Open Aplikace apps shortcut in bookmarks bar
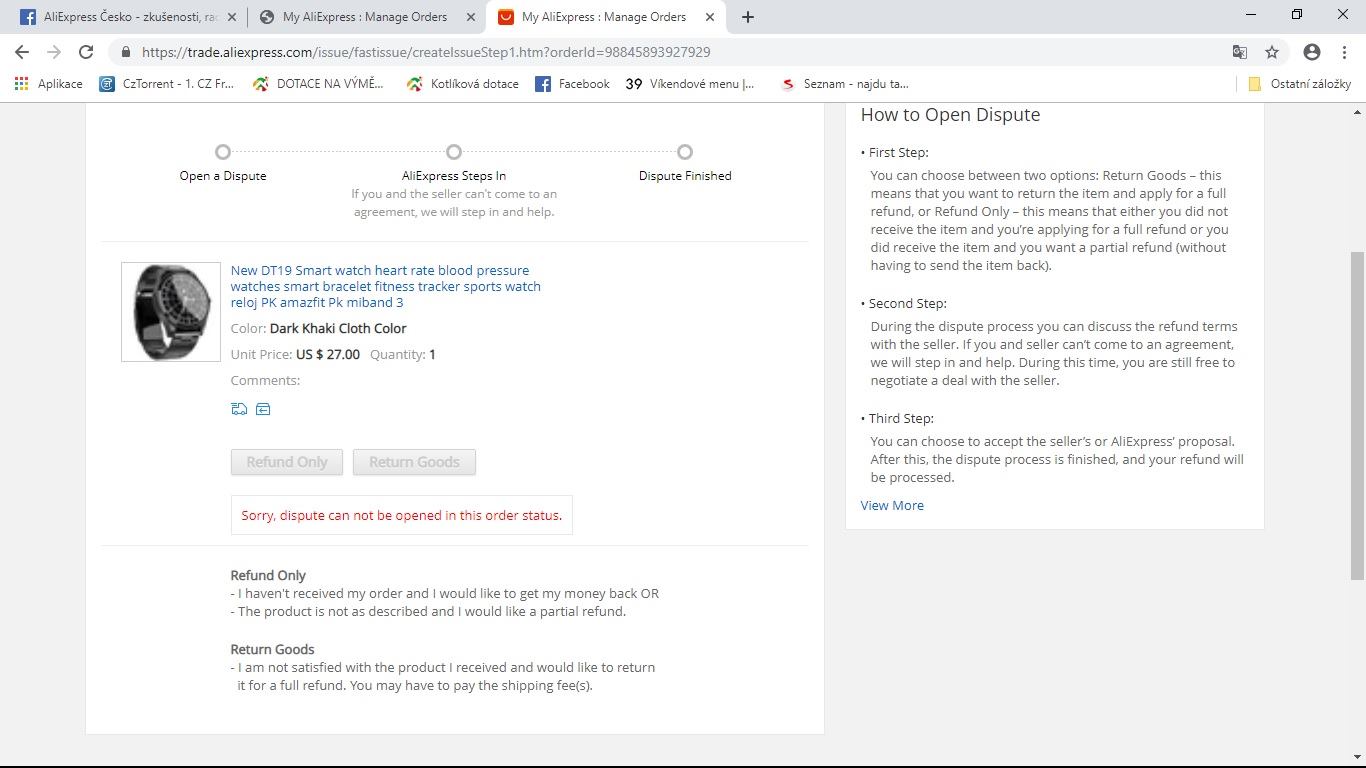Viewport: 1366px width, 768px height. click(x=48, y=84)
